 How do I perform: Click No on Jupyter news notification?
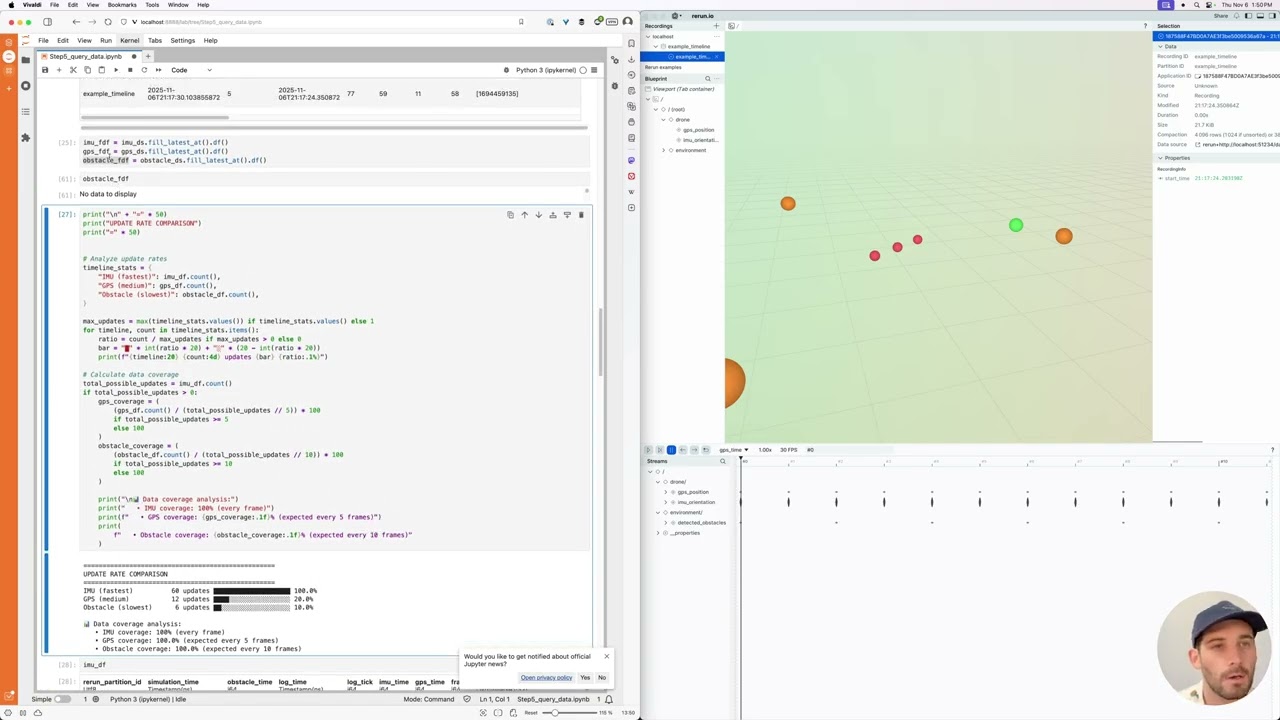coord(601,678)
